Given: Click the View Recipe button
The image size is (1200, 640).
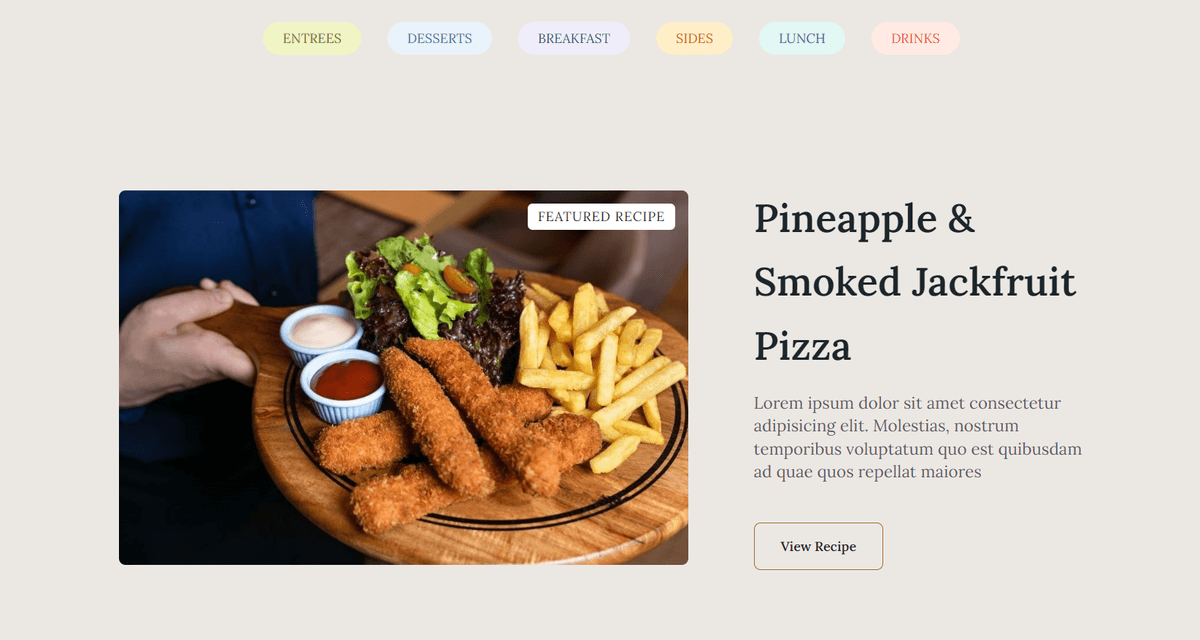Looking at the screenshot, I should click(x=818, y=546).
